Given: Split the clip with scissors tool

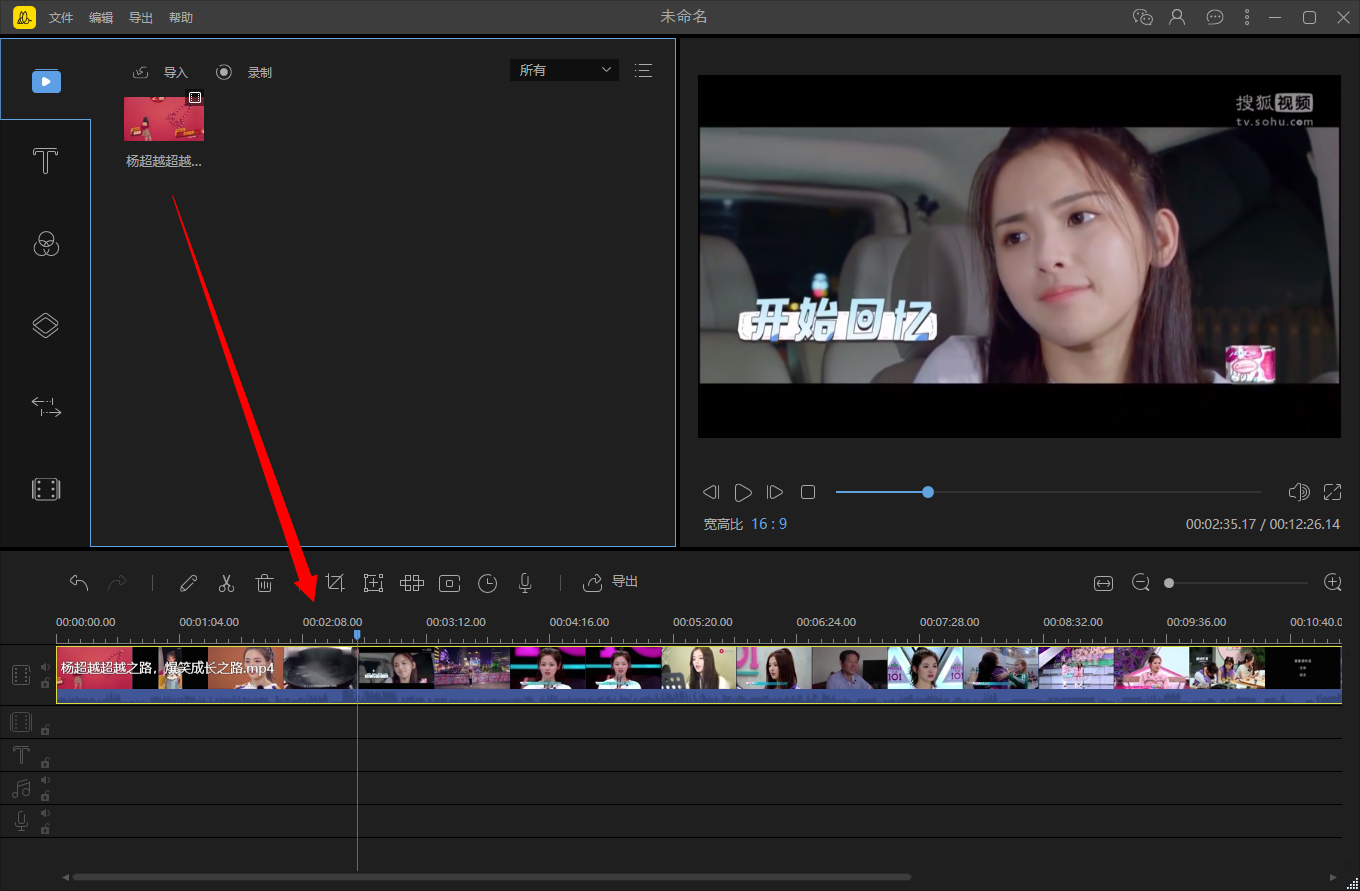Looking at the screenshot, I should (227, 583).
